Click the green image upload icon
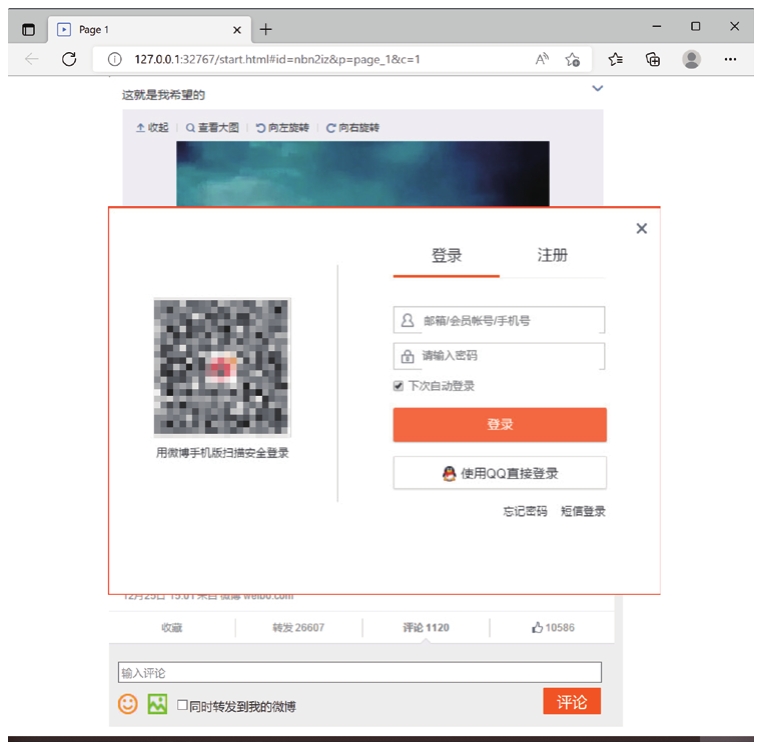 click(157, 704)
